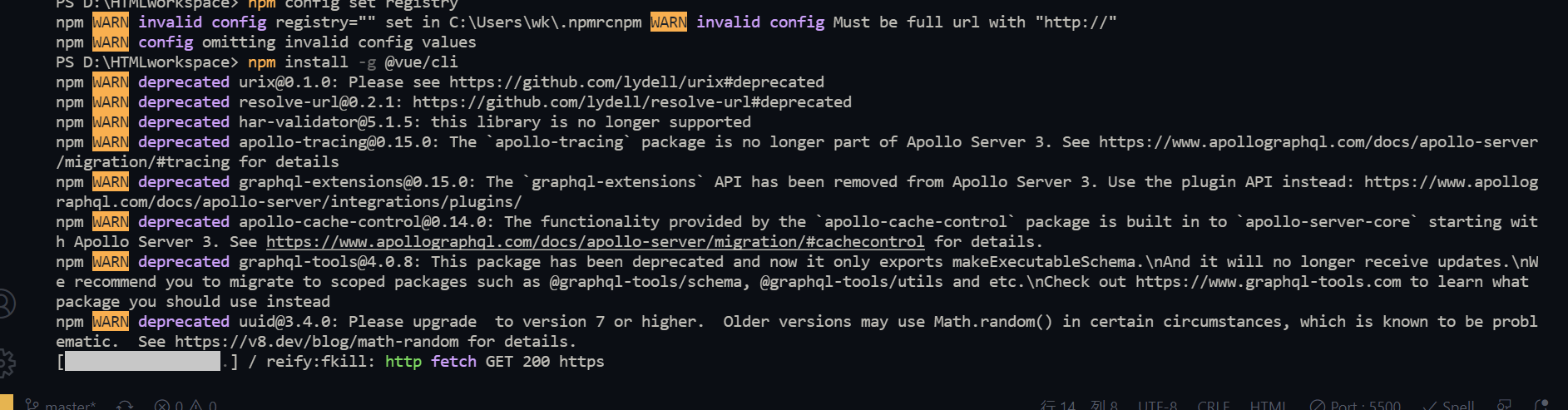The image size is (1568, 410).
Task: Click the master* git branch indicator
Action: (61, 405)
